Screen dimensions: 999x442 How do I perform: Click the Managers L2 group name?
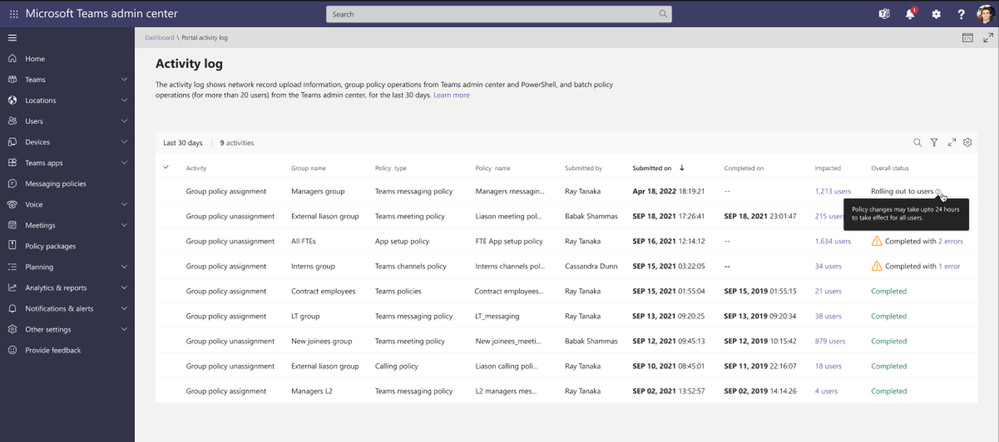[x=312, y=391]
